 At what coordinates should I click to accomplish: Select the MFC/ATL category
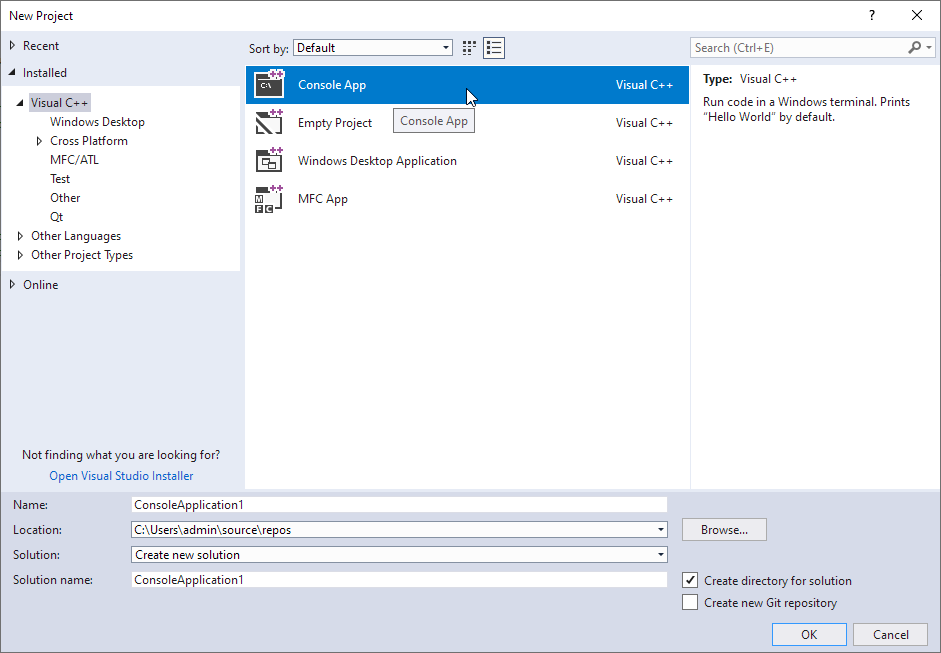click(74, 160)
